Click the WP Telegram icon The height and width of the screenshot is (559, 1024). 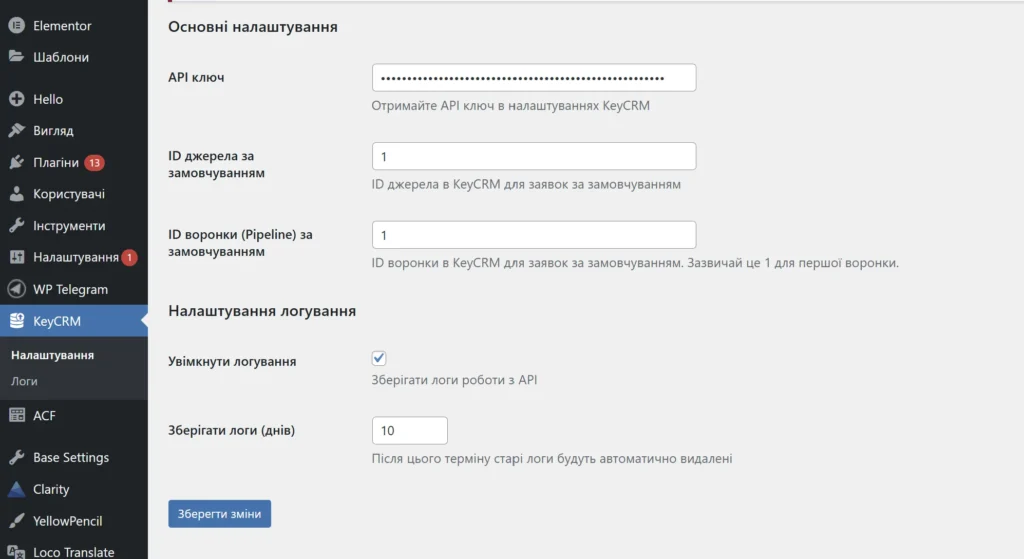coord(16,289)
